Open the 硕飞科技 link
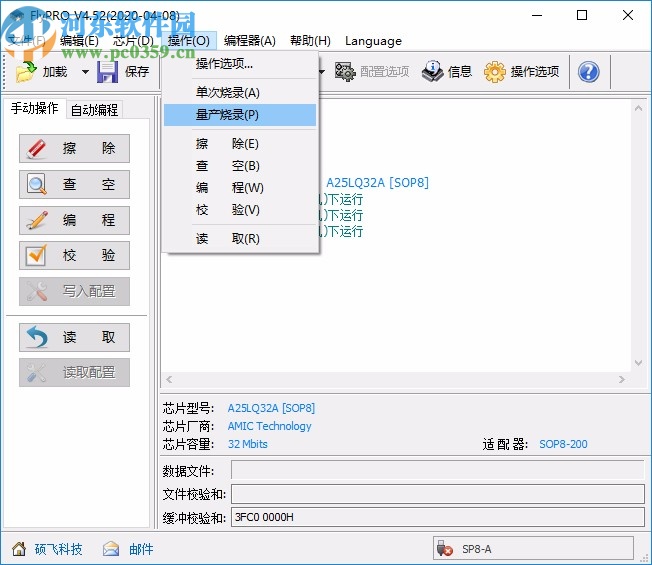This screenshot has width=652, height=565. [x=58, y=549]
